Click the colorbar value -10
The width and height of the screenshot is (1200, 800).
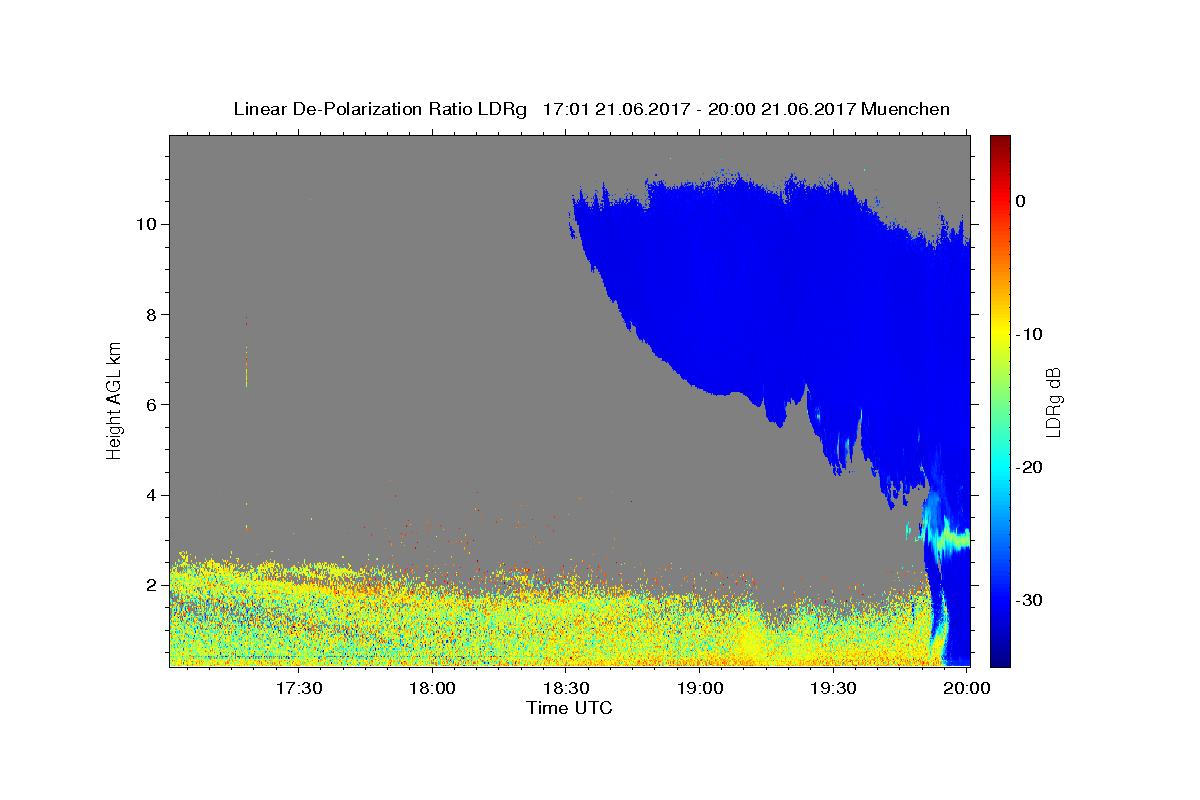pos(1029,334)
